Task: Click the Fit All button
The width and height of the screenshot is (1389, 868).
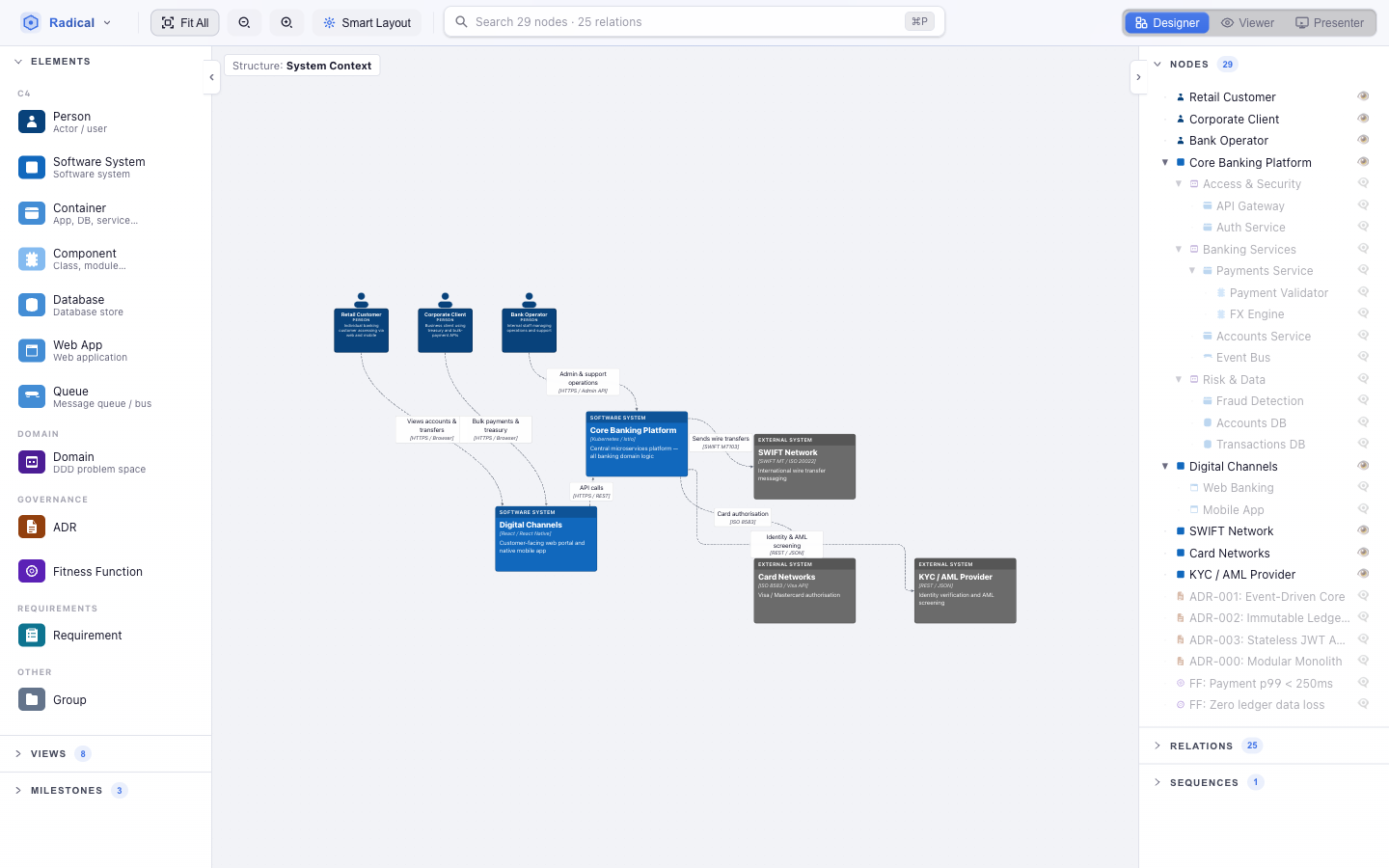Action: pyautogui.click(x=185, y=22)
